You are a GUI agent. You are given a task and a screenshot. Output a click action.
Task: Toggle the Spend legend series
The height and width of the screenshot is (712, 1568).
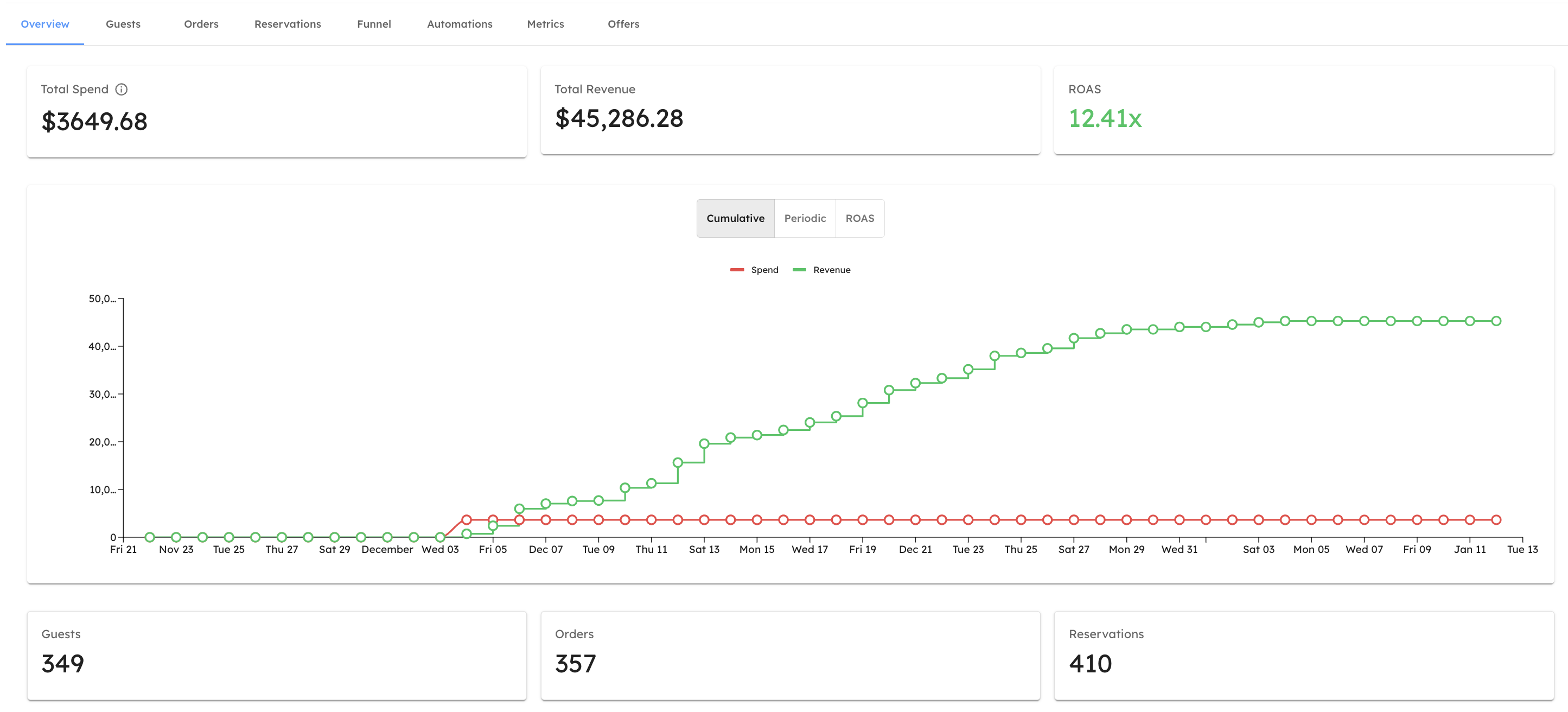[x=764, y=270]
